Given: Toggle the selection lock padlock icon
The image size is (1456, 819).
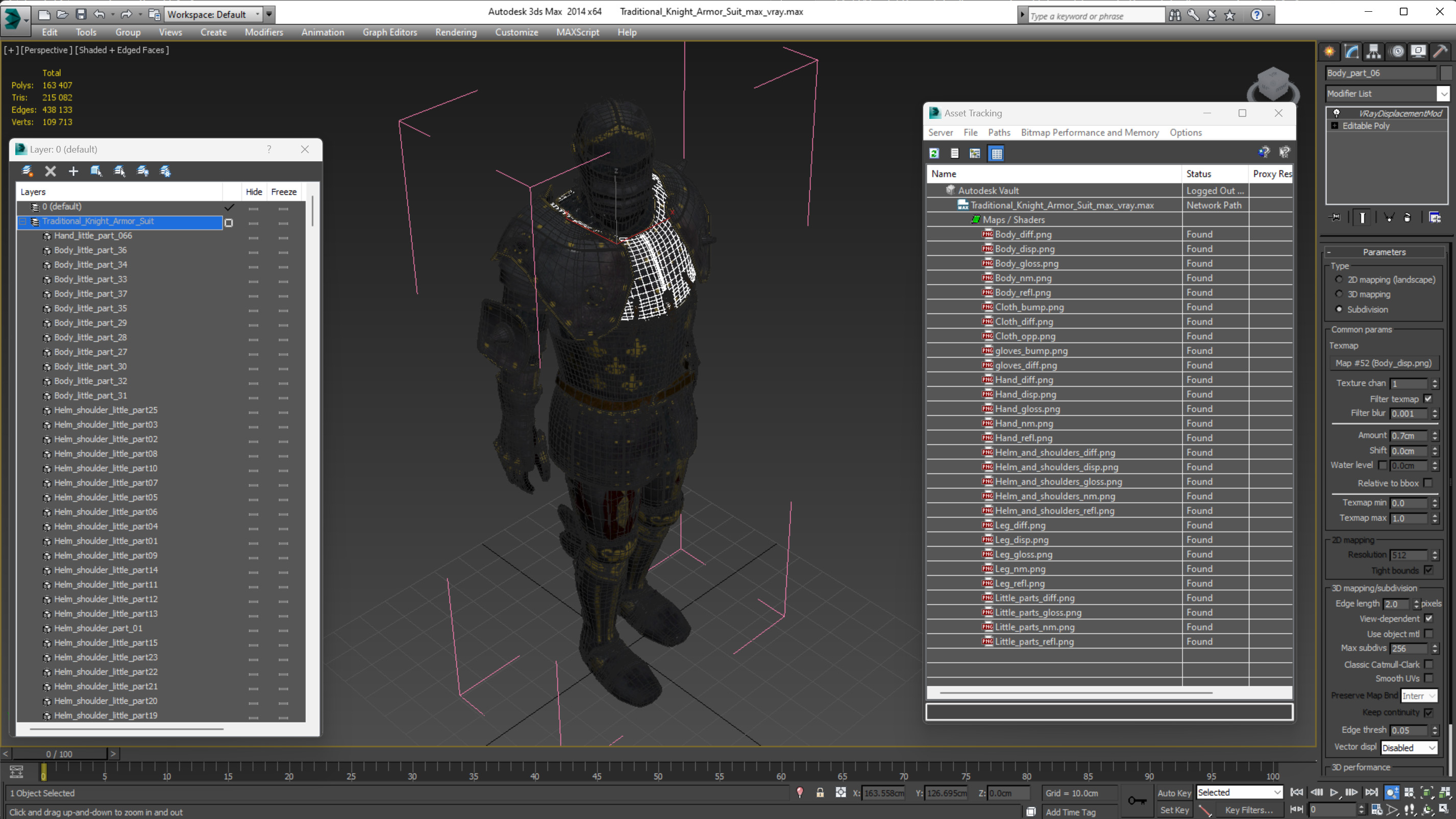Looking at the screenshot, I should pyautogui.click(x=820, y=793).
